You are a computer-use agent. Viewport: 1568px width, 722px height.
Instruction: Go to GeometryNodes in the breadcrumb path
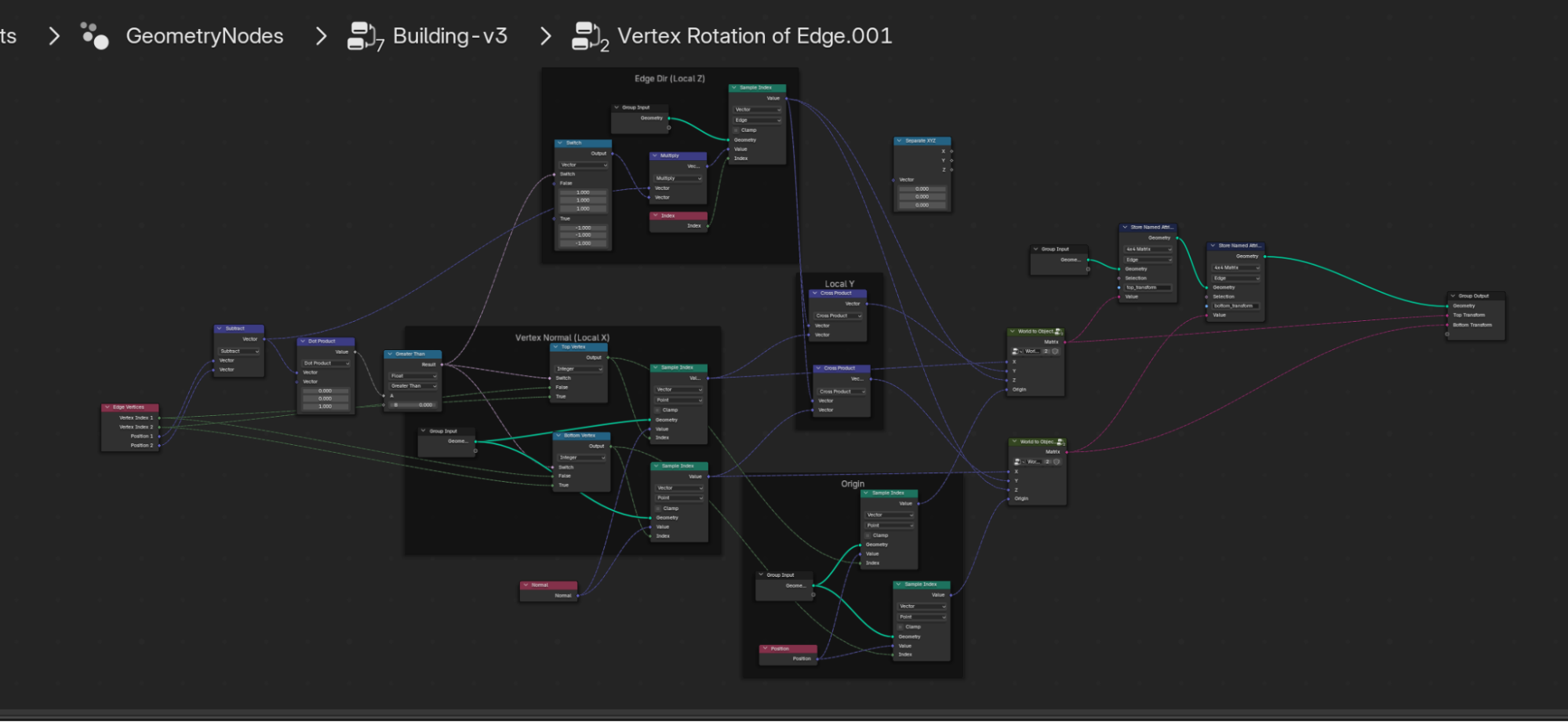click(204, 36)
